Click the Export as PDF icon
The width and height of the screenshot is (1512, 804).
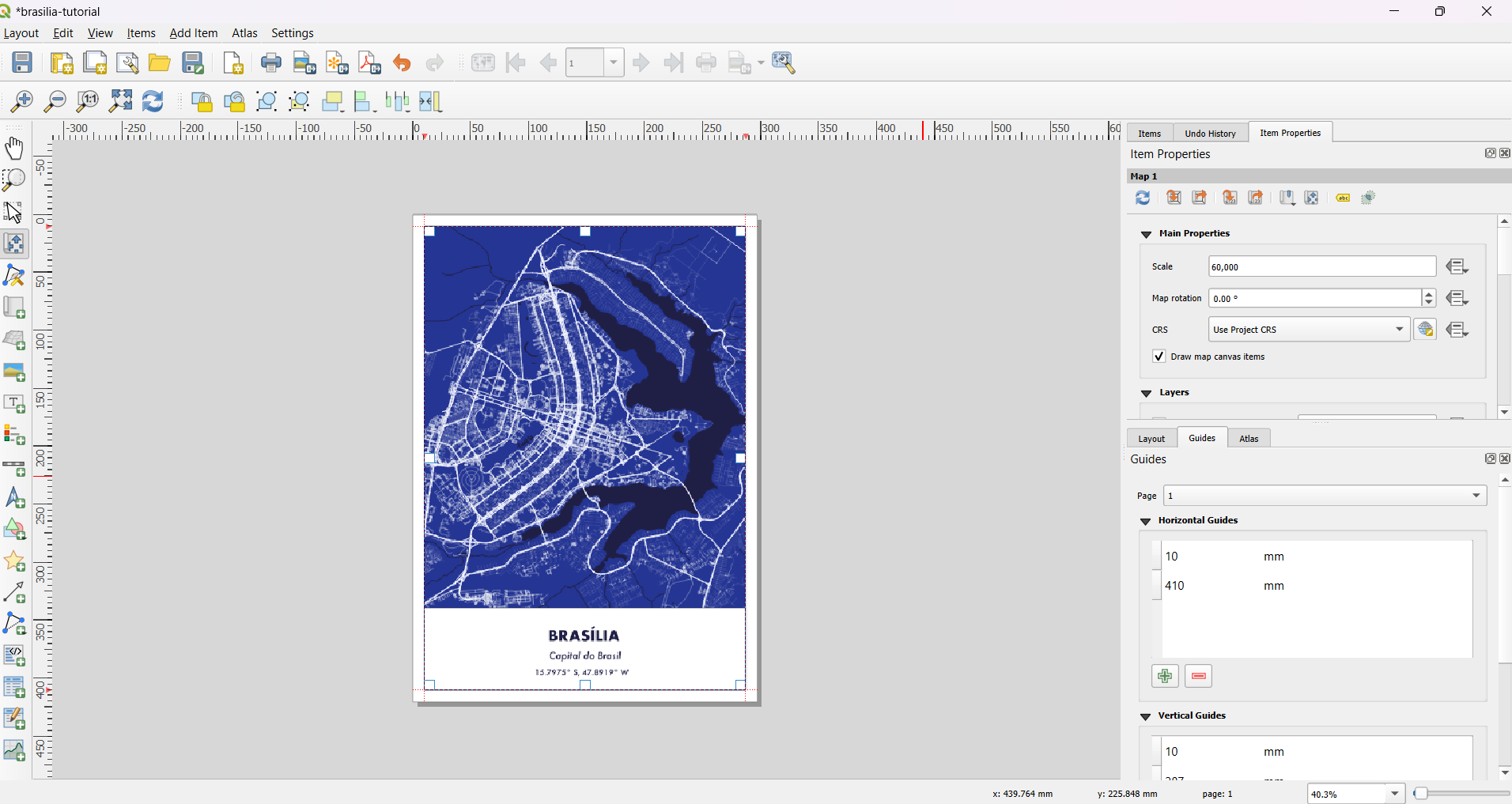pyautogui.click(x=369, y=63)
